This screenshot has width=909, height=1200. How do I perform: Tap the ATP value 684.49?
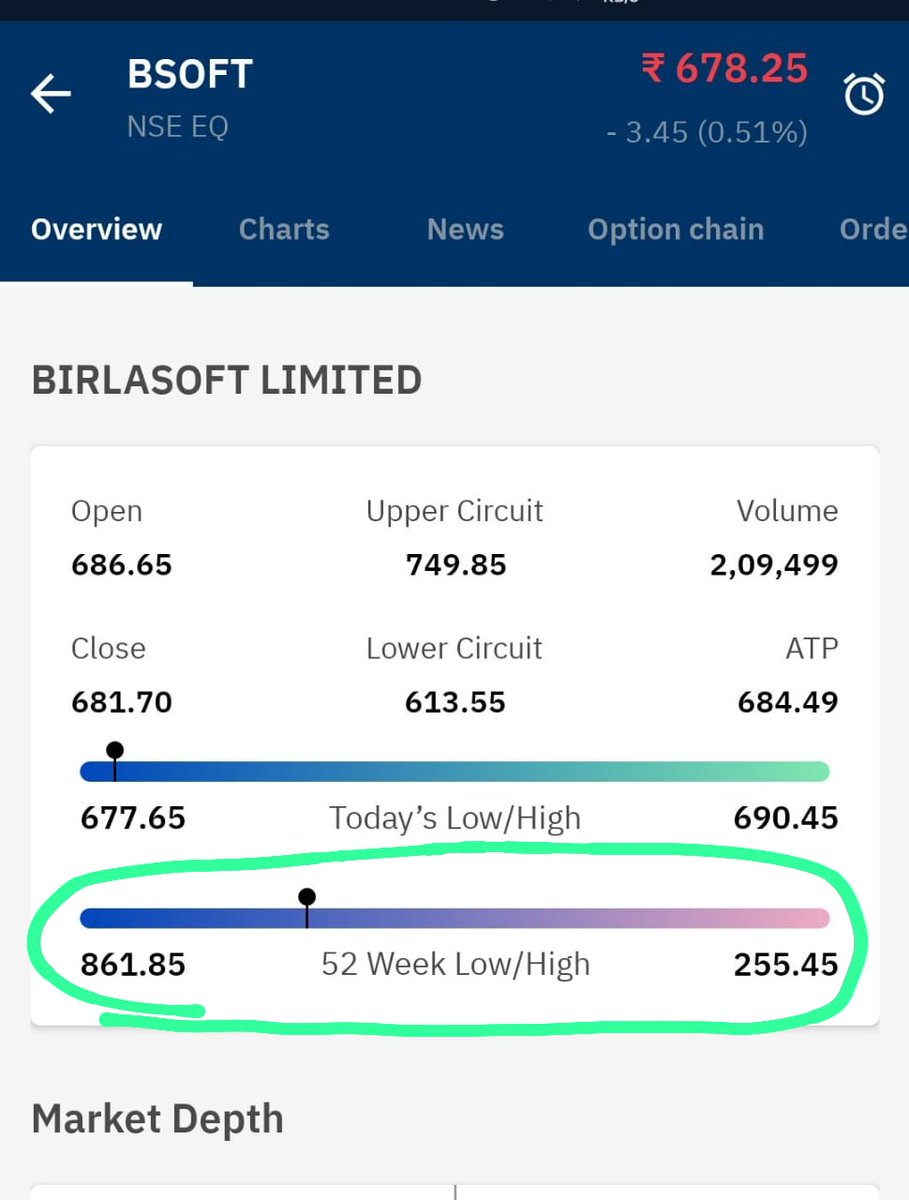(788, 702)
